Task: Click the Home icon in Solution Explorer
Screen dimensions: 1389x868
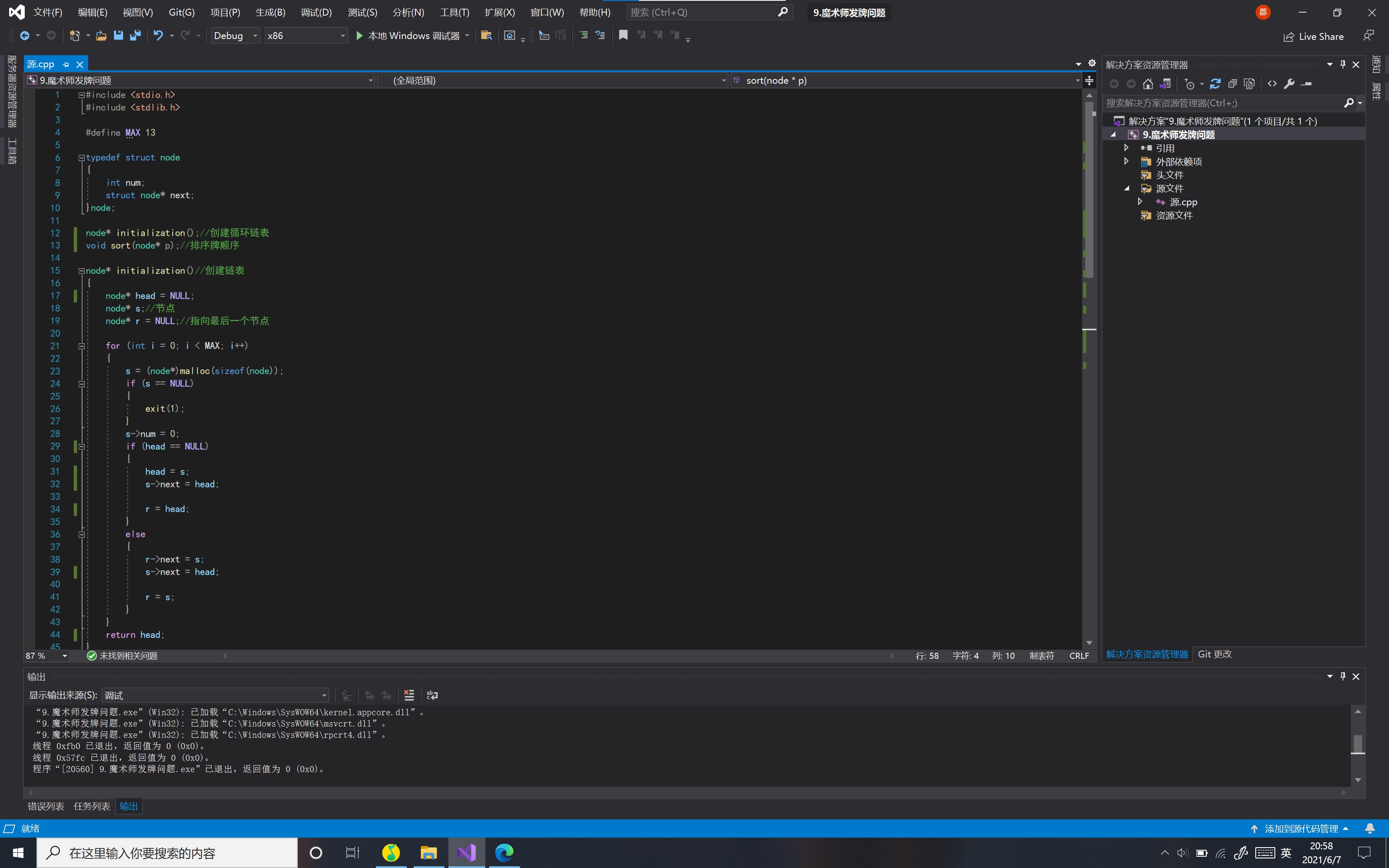Action: point(1148,84)
